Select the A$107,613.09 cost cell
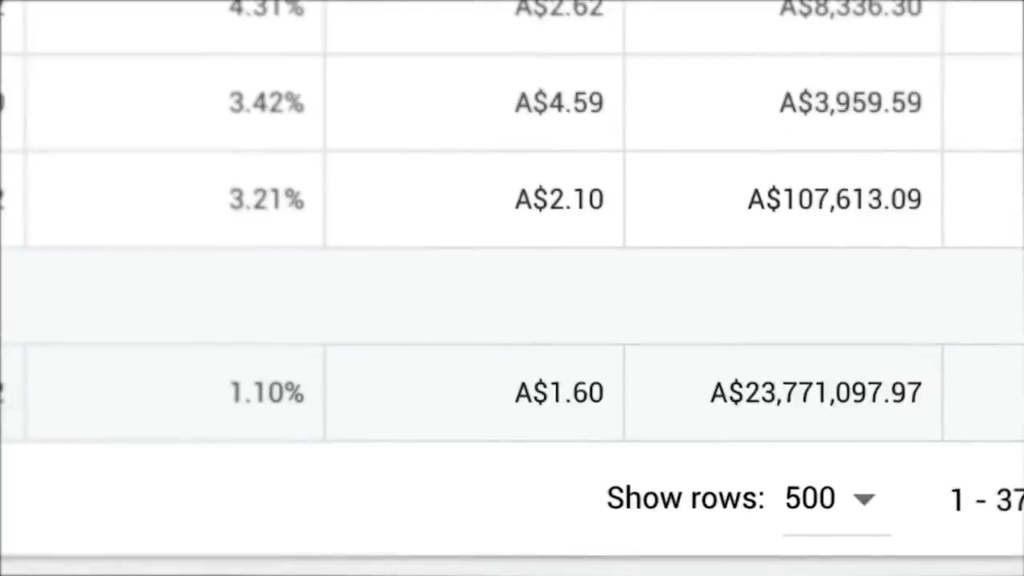The image size is (1024, 576). pyautogui.click(x=834, y=199)
